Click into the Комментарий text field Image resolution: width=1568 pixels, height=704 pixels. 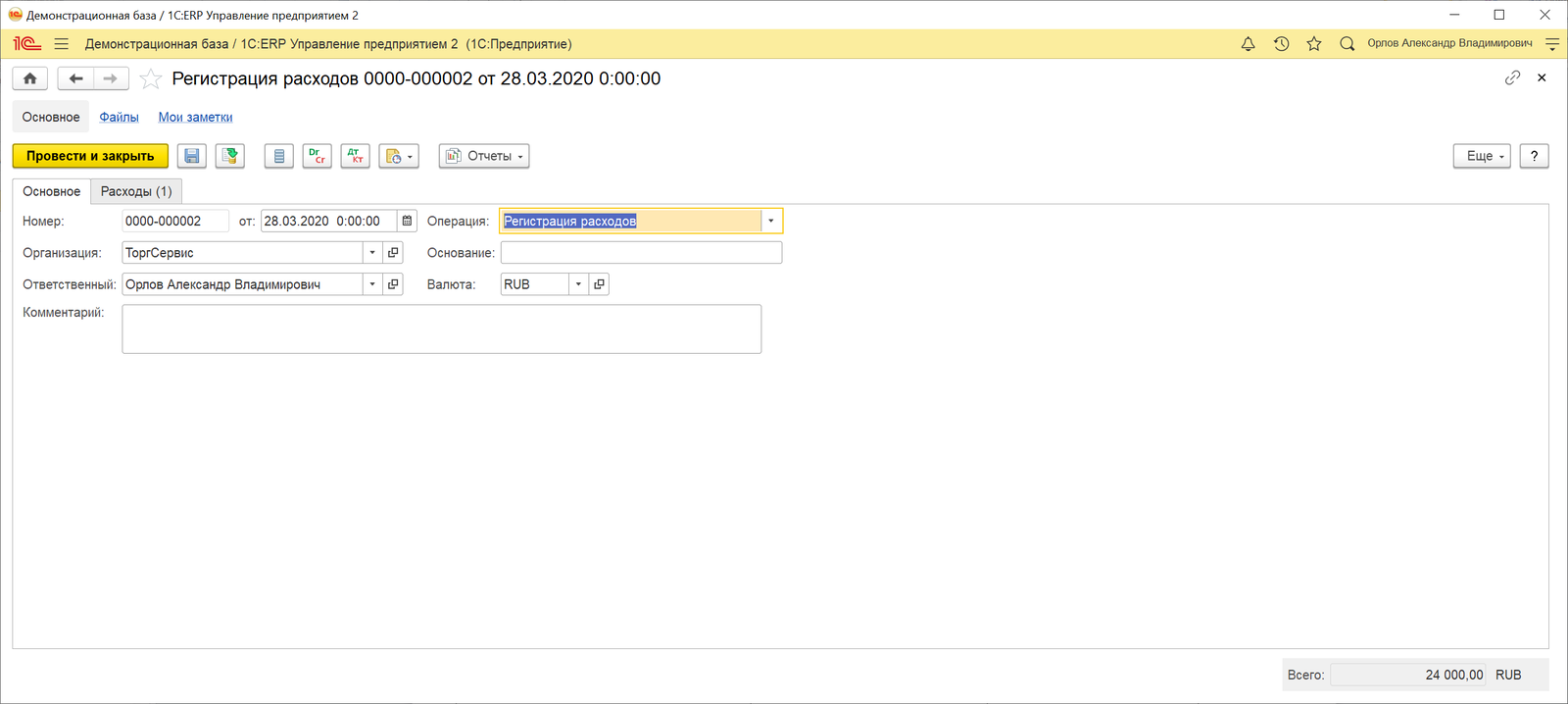(442, 328)
